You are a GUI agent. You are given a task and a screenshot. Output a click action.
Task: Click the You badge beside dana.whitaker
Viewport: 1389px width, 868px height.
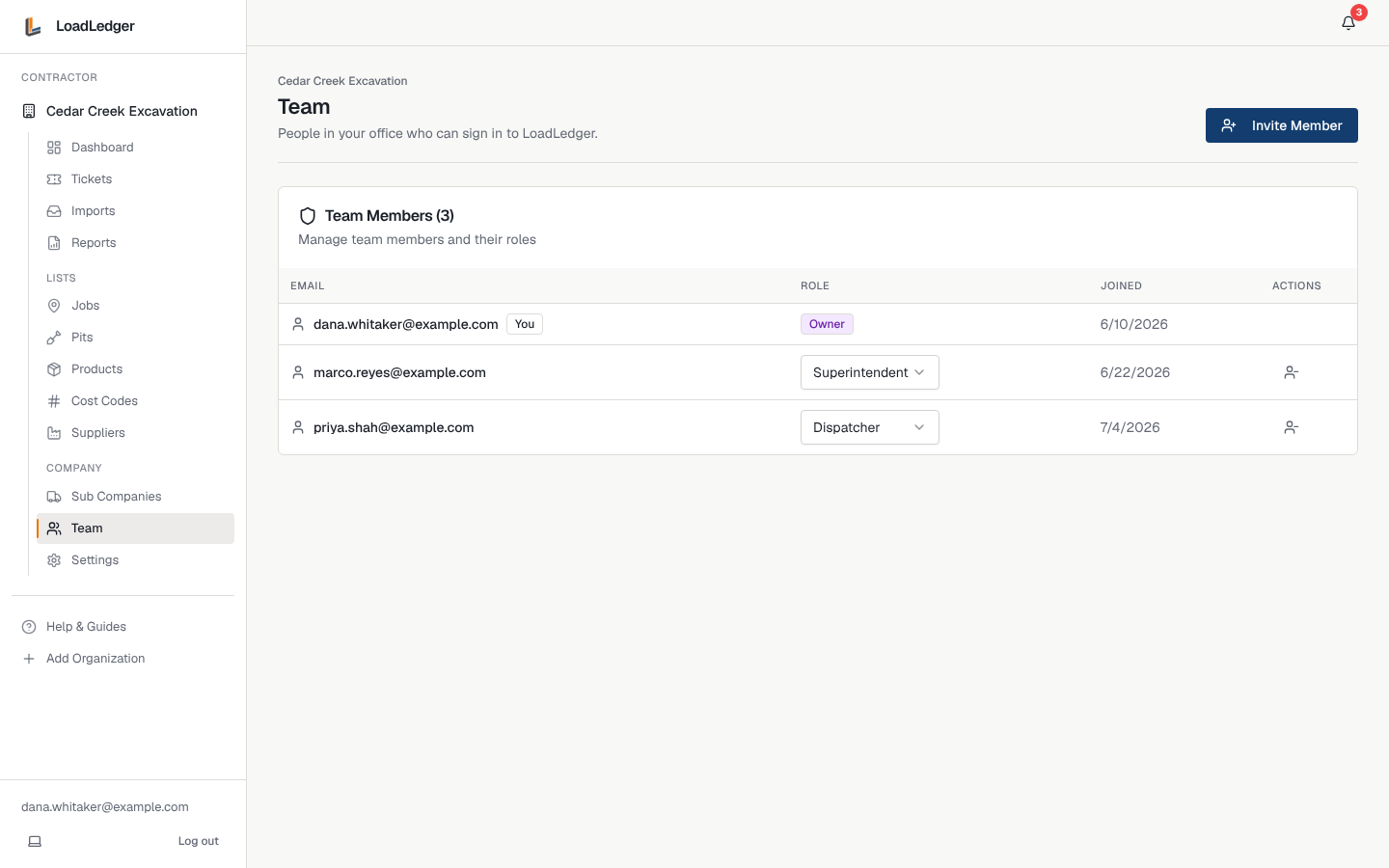click(525, 324)
